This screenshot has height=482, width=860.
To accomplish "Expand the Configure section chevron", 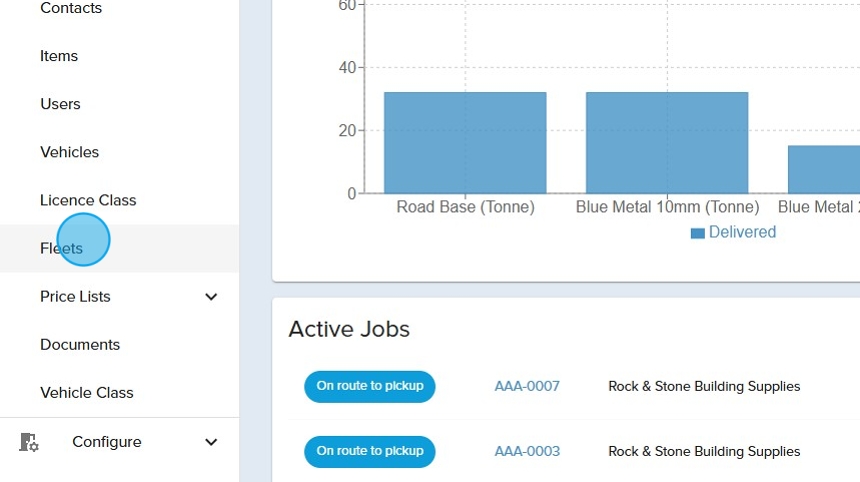I will click(x=211, y=442).
